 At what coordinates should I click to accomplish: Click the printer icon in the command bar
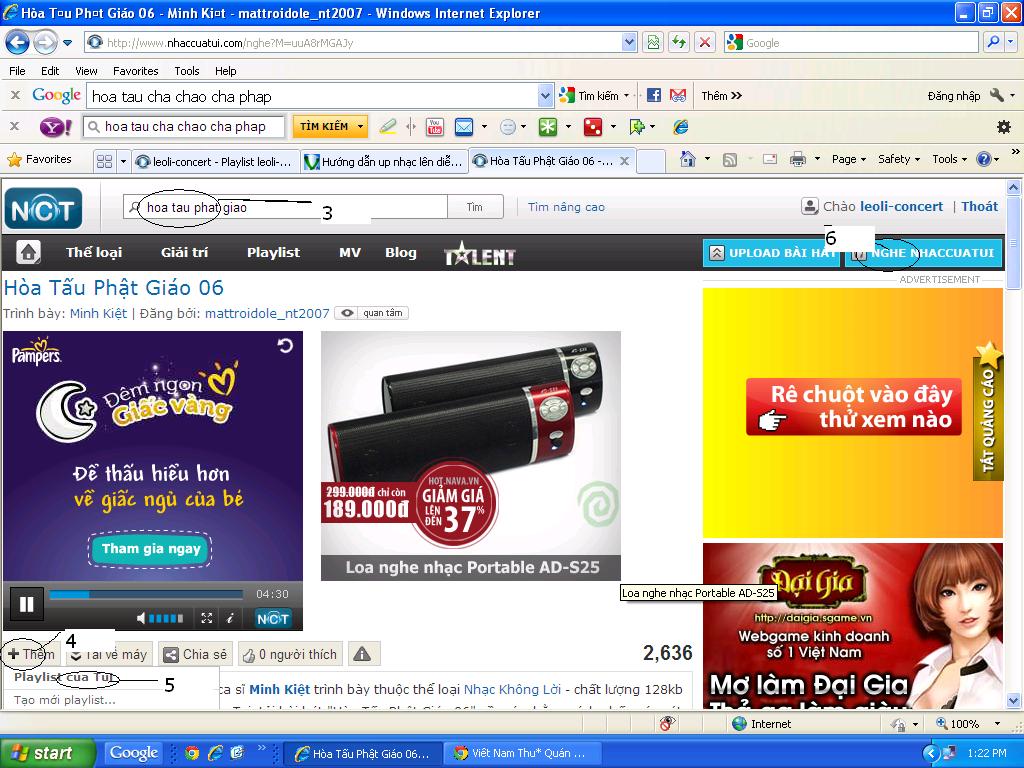(797, 159)
